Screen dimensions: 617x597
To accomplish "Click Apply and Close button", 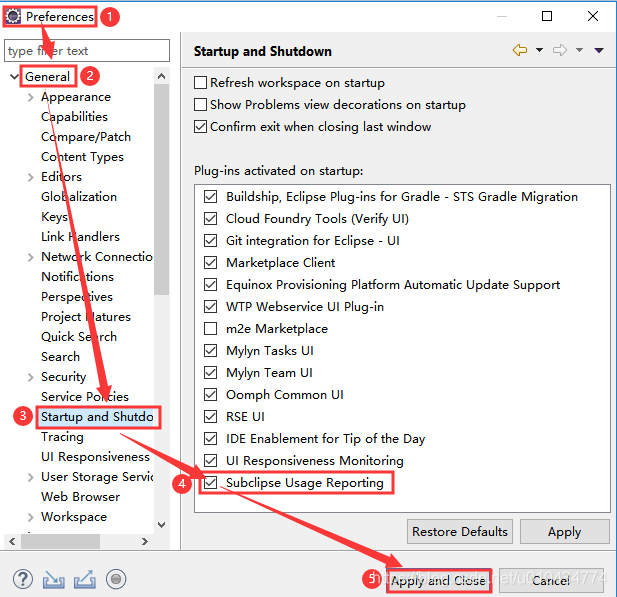I will click(438, 580).
